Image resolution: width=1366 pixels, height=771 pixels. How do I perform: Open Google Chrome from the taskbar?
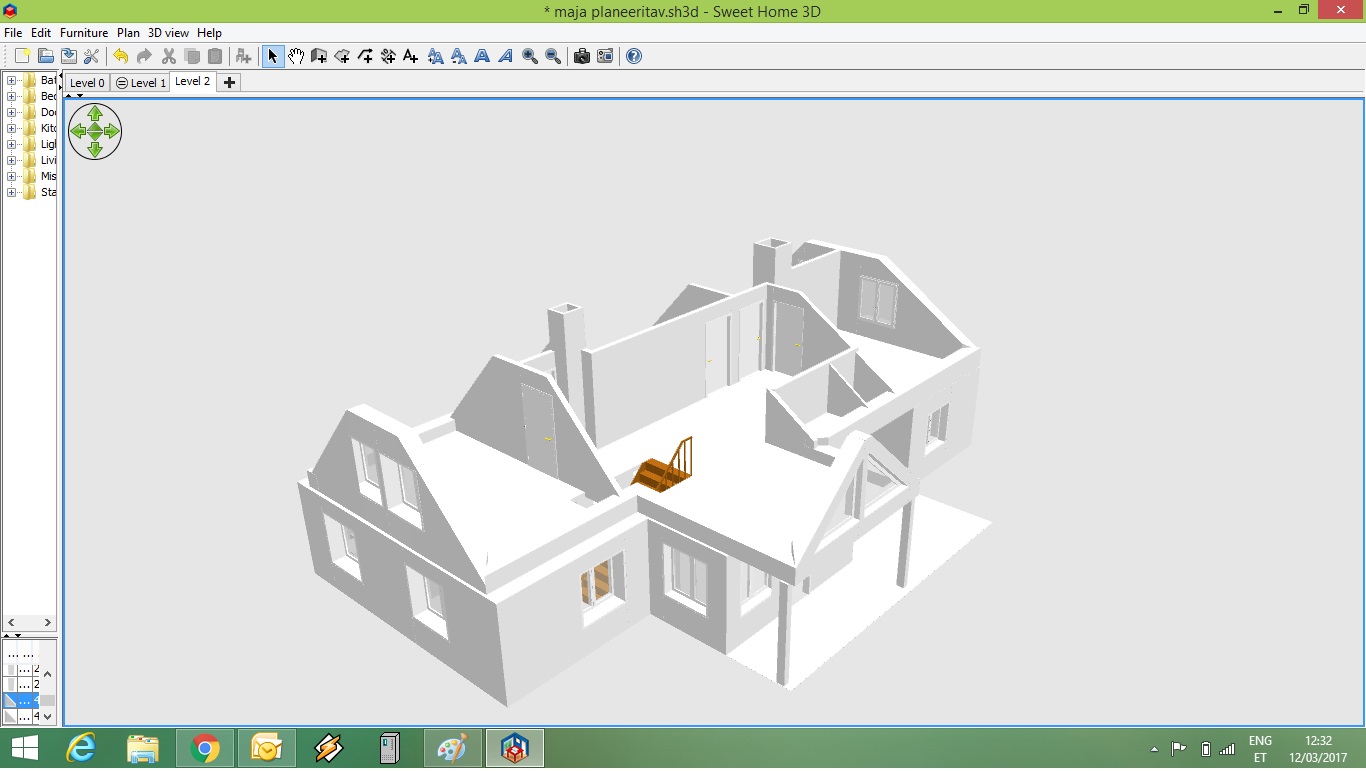(205, 748)
